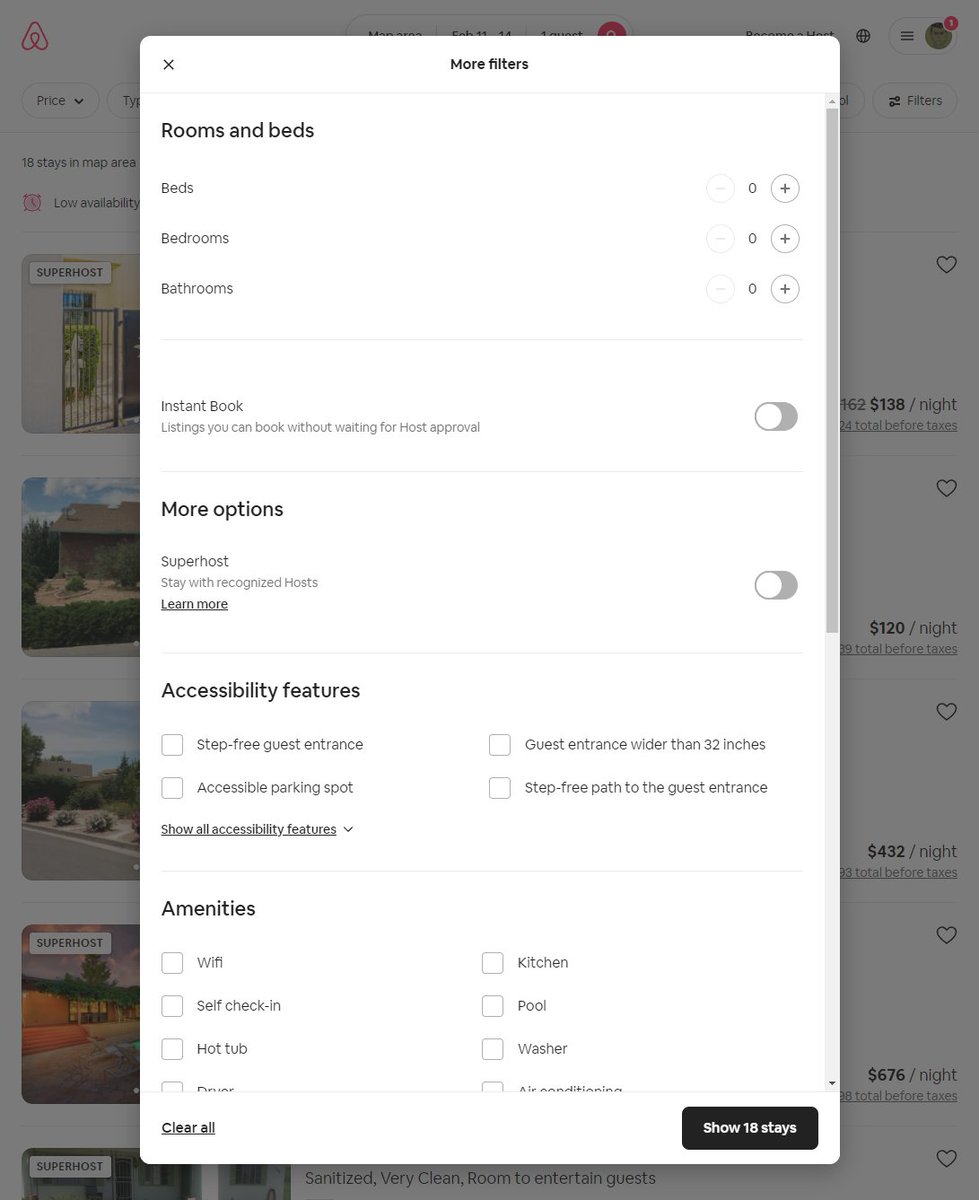This screenshot has height=1200, width=979.
Task: Open the user profile menu
Action: (x=922, y=36)
